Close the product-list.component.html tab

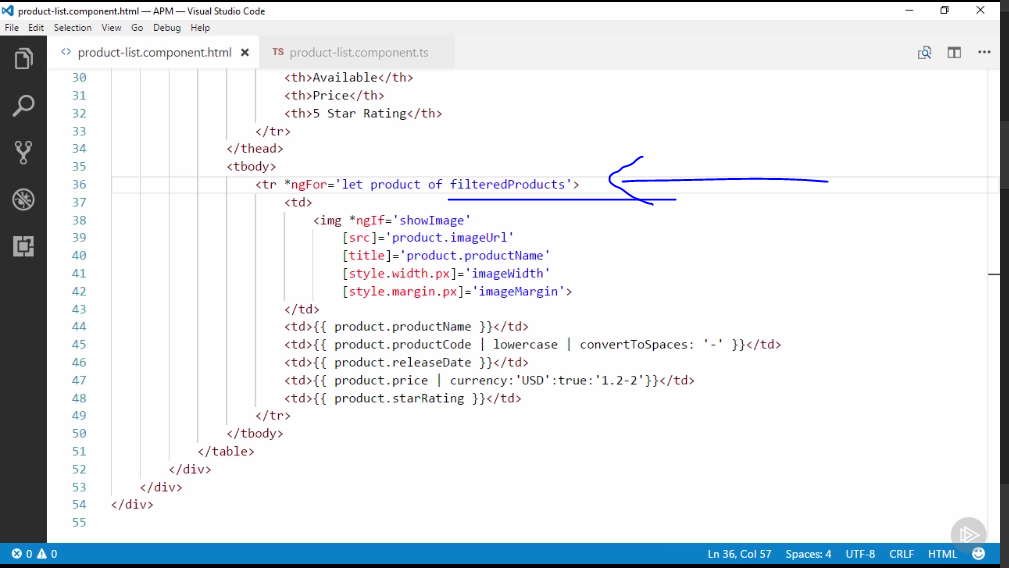pos(245,53)
